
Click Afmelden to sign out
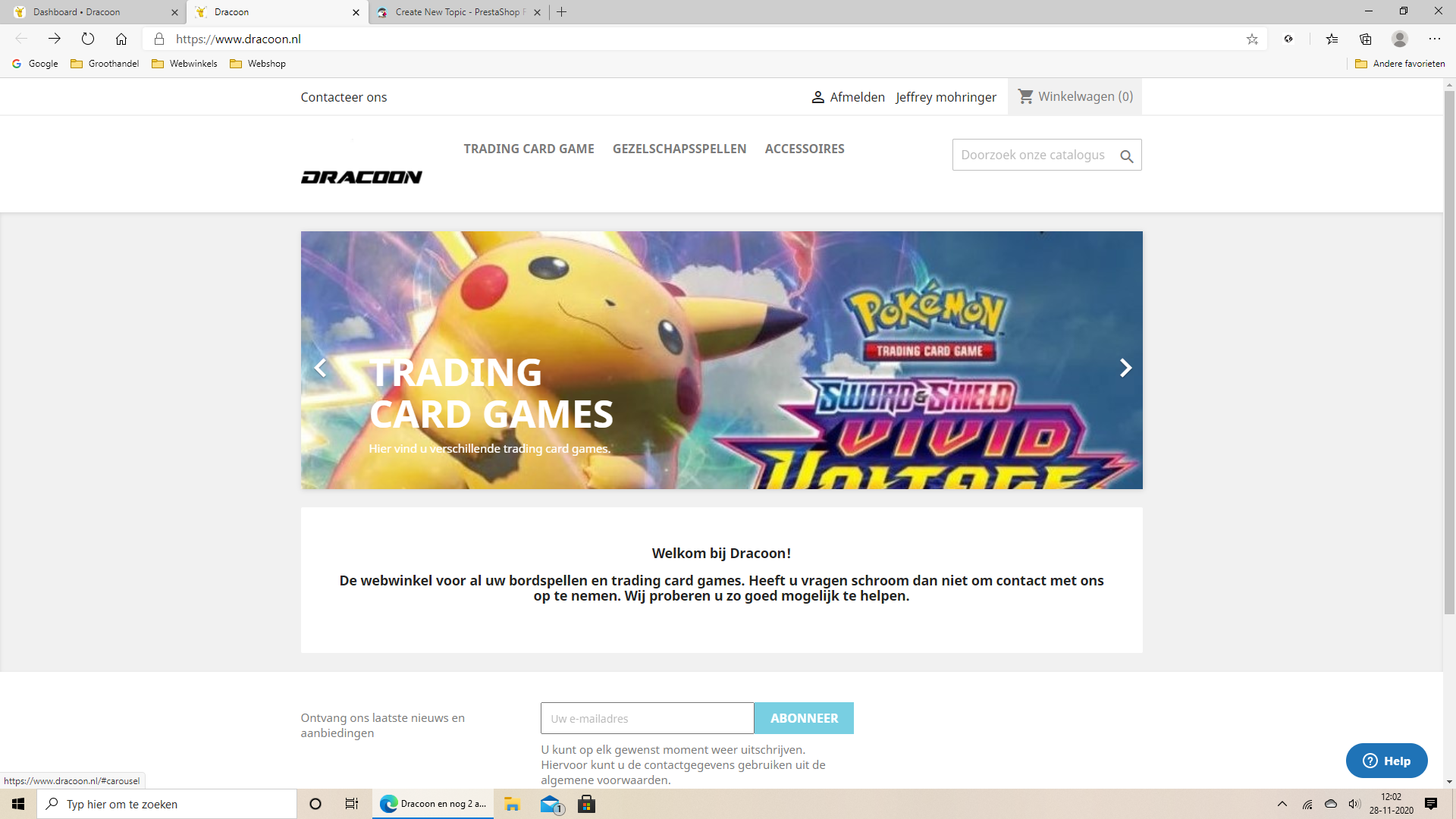tap(857, 97)
